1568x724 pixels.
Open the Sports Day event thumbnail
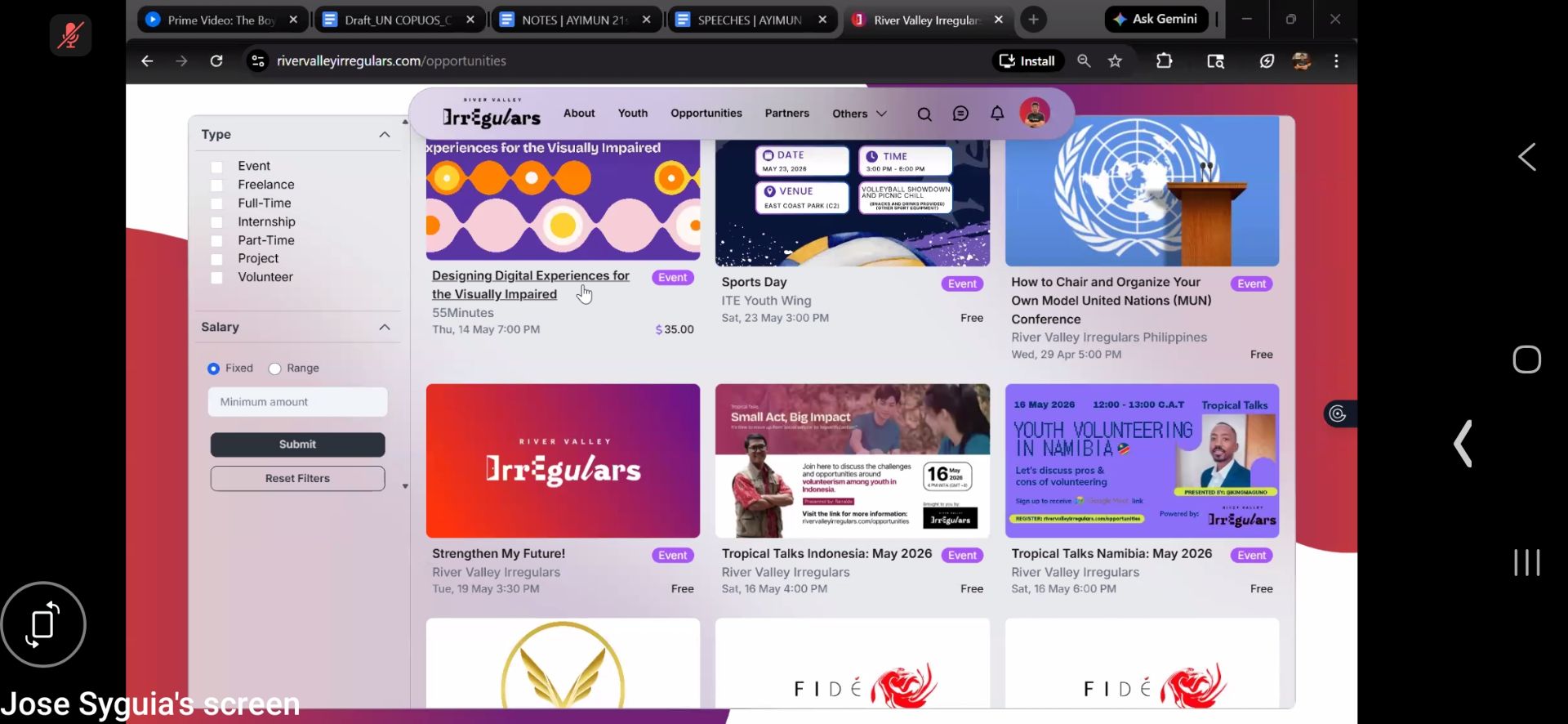point(853,203)
